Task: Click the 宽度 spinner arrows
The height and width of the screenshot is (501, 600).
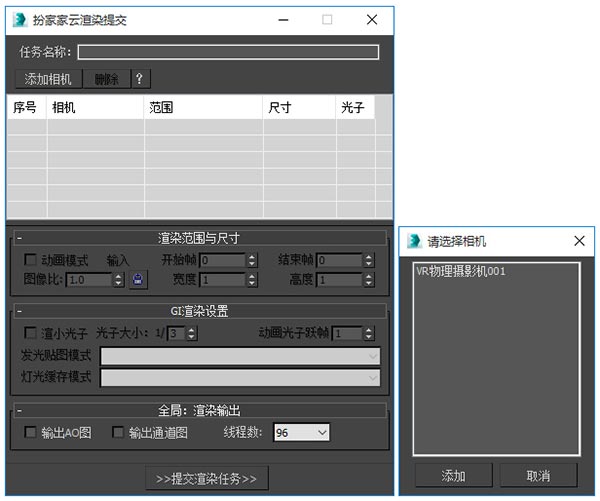Action: (251, 280)
